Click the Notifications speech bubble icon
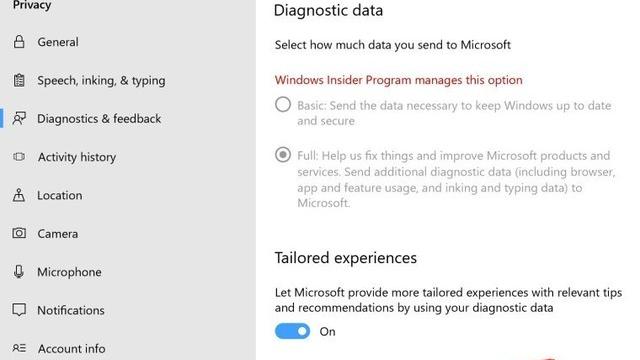 coord(19,310)
